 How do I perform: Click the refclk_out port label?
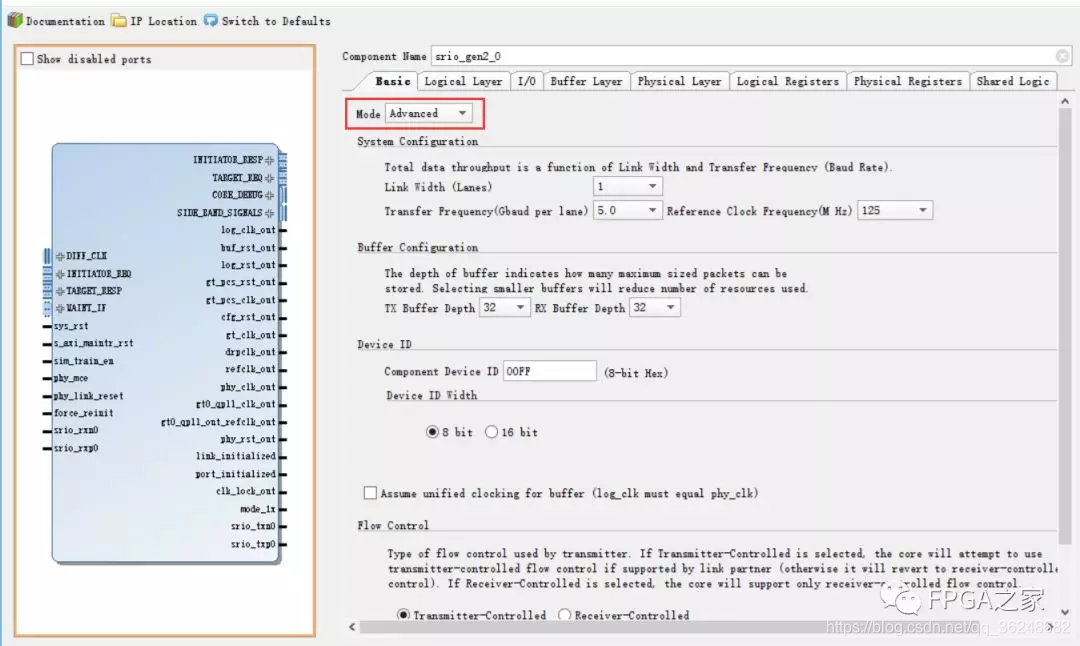[x=250, y=369]
